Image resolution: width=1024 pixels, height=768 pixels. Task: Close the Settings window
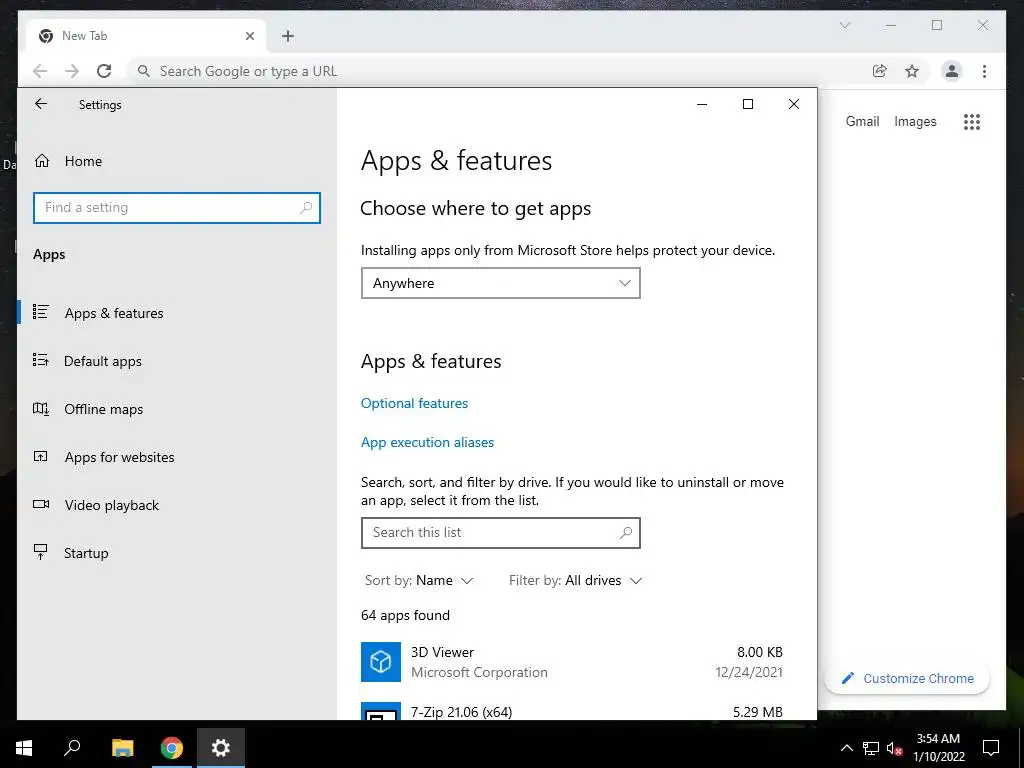[x=793, y=104]
